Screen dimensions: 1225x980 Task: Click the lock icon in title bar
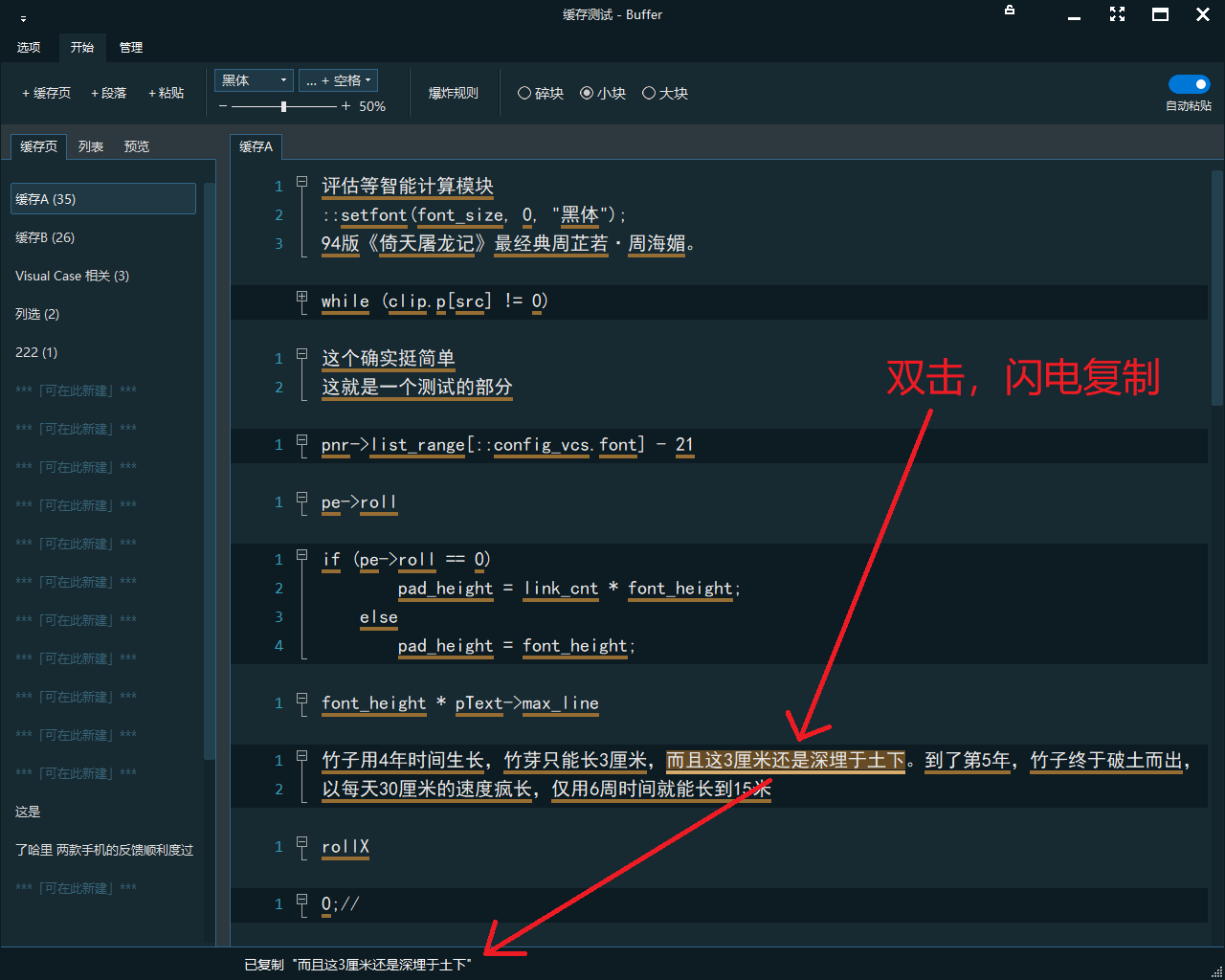[1010, 11]
